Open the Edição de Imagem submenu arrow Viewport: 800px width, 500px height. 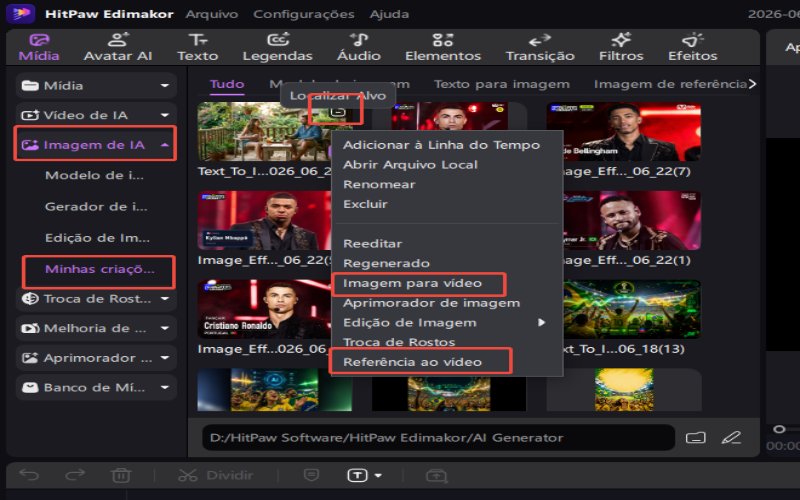[x=541, y=322]
